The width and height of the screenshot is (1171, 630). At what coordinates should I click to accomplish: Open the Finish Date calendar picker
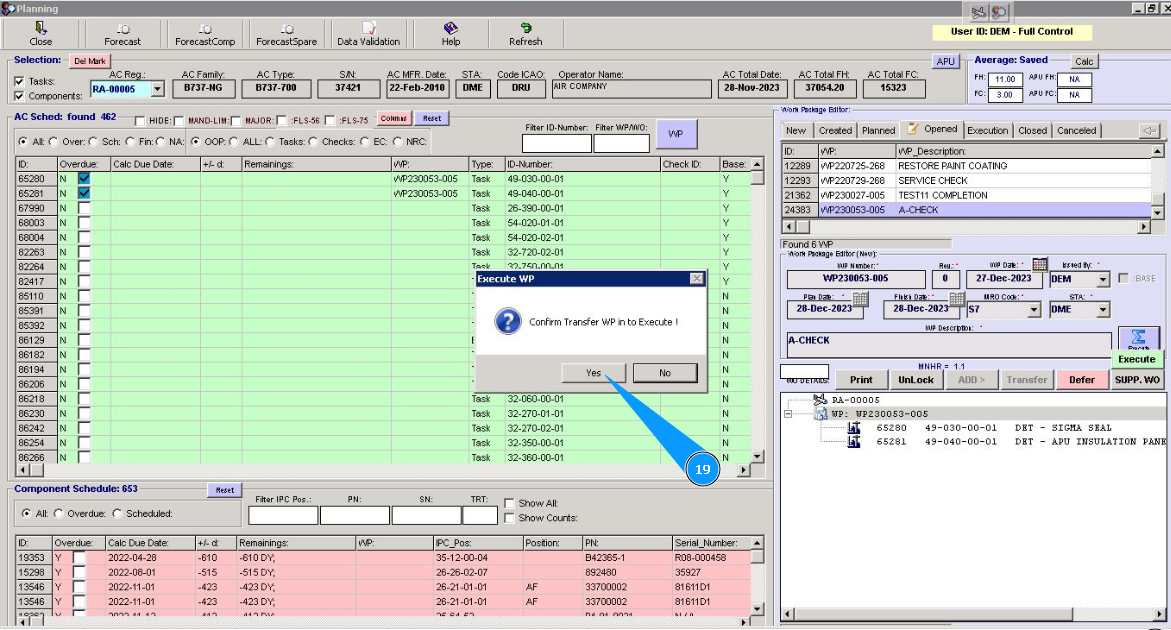pyautogui.click(x=957, y=299)
